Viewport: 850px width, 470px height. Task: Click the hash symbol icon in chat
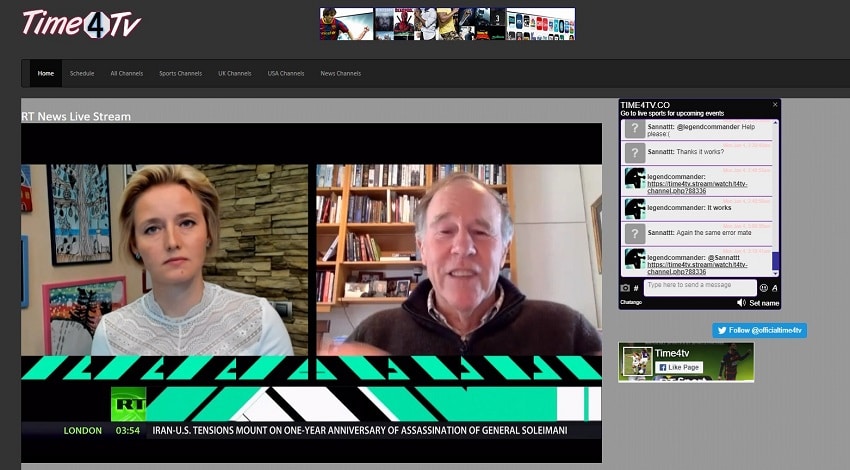636,288
